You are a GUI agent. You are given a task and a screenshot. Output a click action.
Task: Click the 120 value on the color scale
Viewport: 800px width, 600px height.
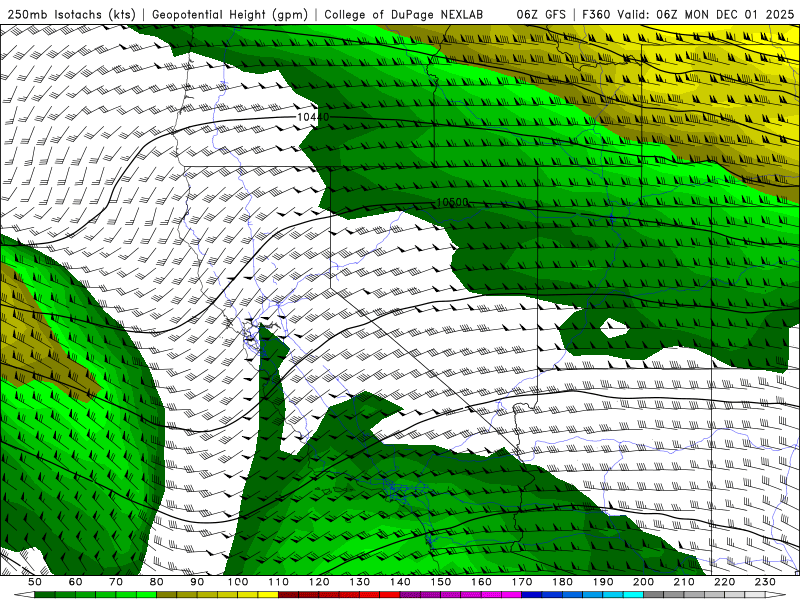coord(319,582)
